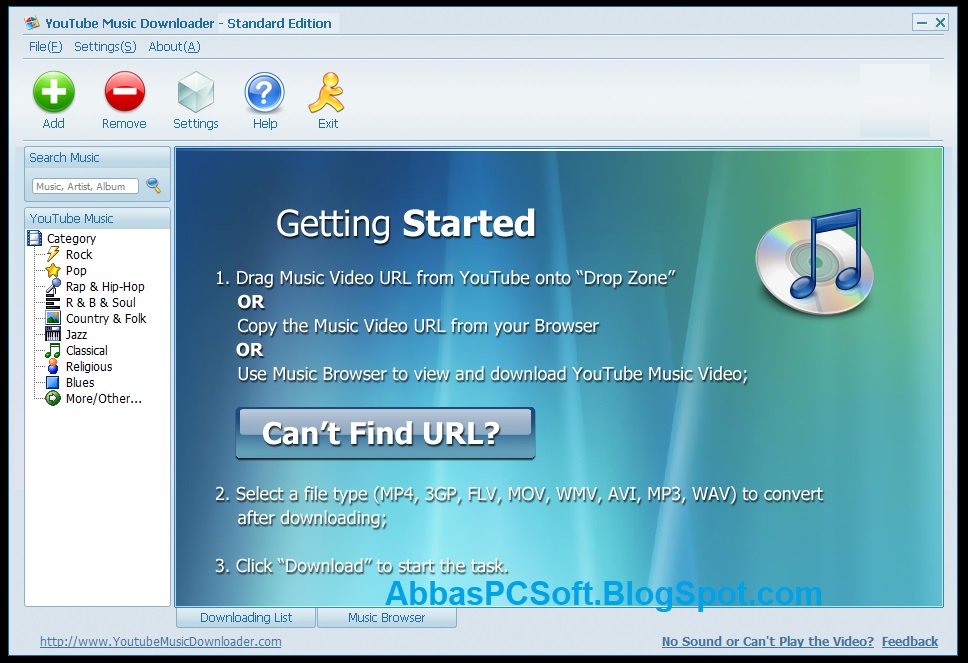Select the Classical category label
The width and height of the screenshot is (968, 663).
86,351
